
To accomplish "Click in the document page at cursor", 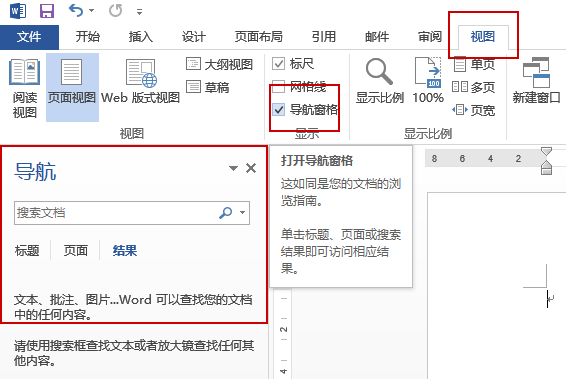I will [548, 299].
